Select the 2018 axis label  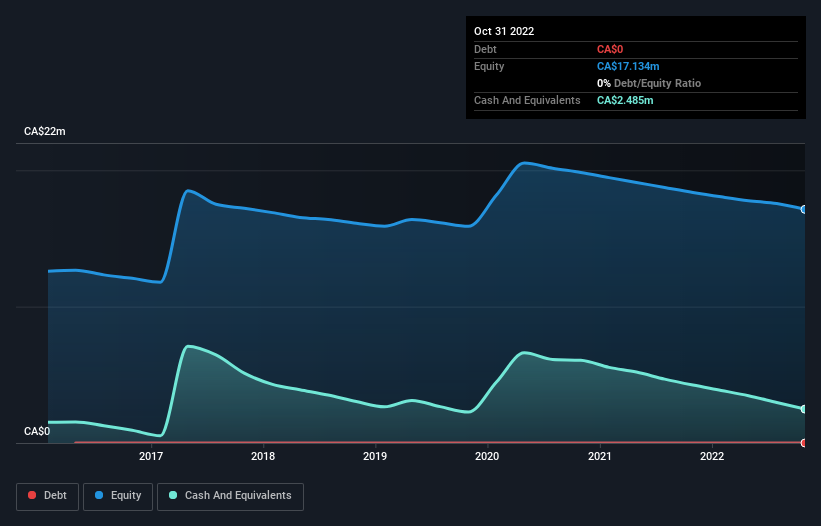click(263, 456)
